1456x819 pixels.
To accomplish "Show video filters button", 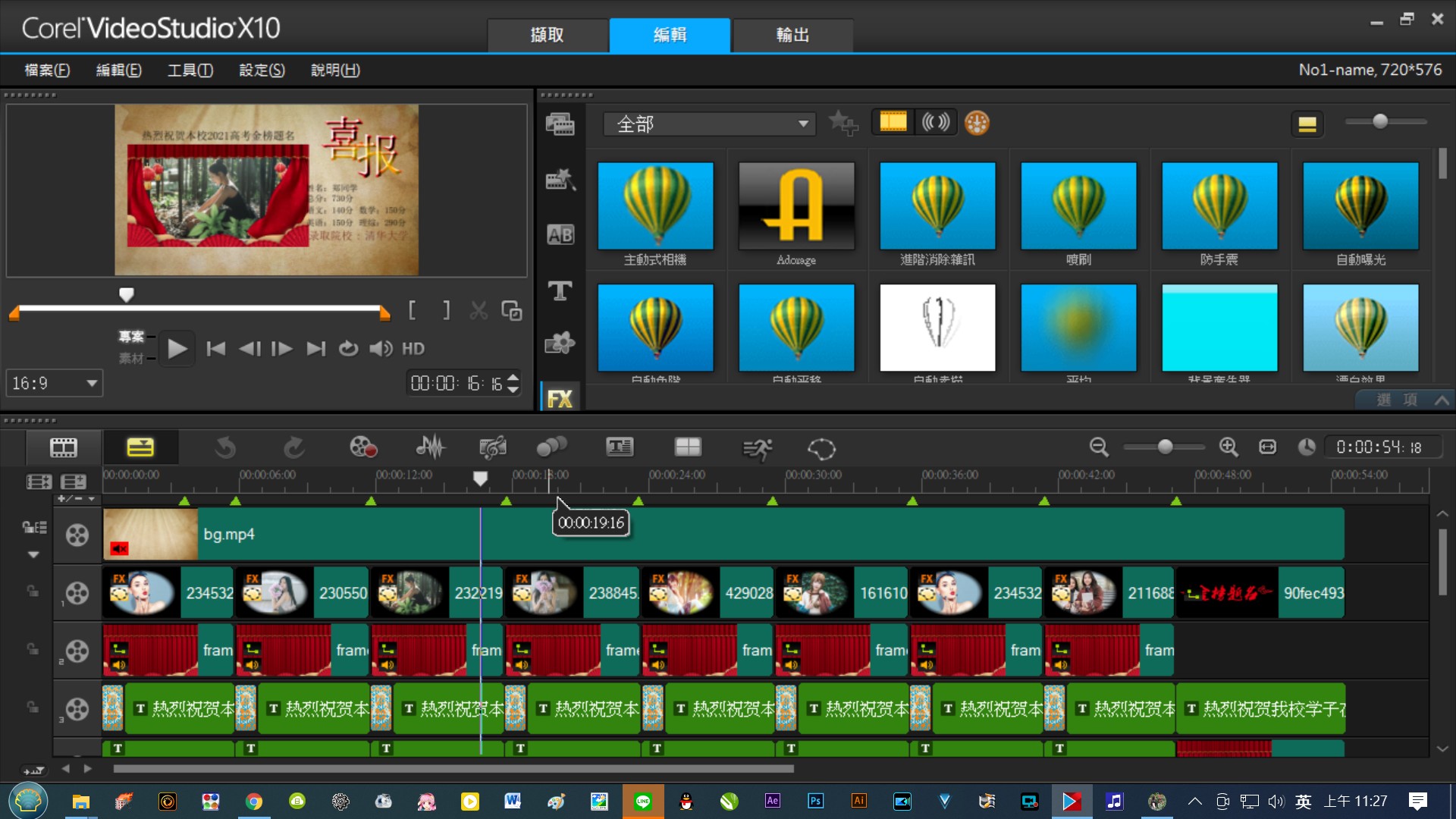I will [893, 122].
